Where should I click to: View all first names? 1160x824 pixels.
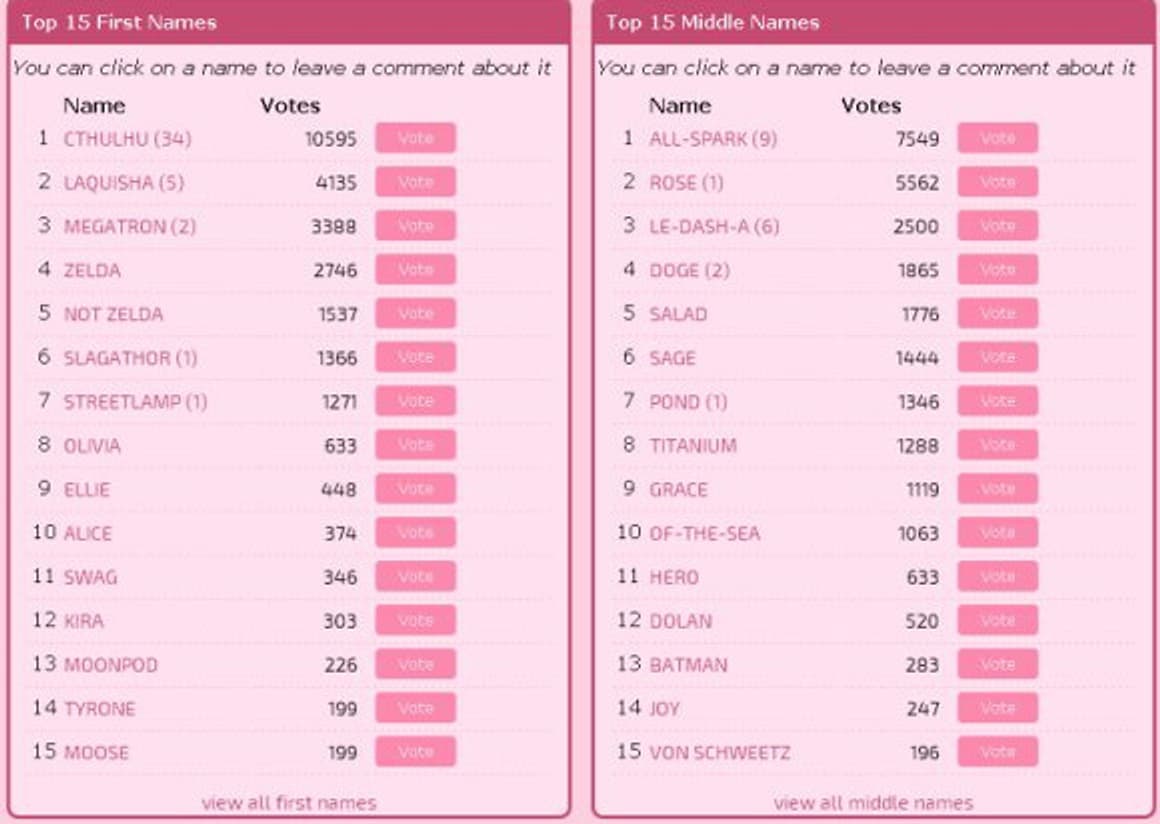pyautogui.click(x=289, y=802)
